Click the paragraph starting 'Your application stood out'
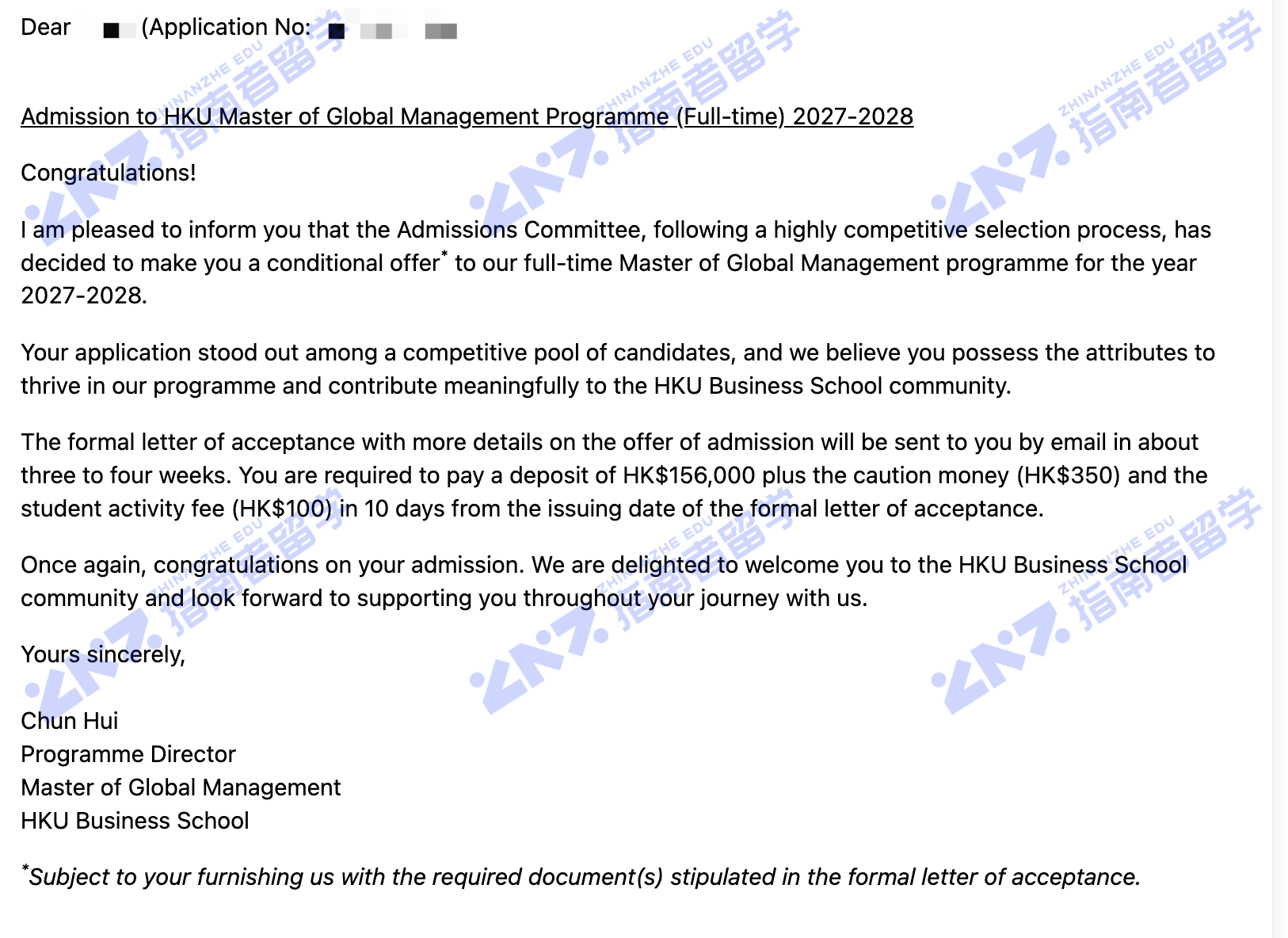This screenshot has height=938, width=1288. pos(618,369)
